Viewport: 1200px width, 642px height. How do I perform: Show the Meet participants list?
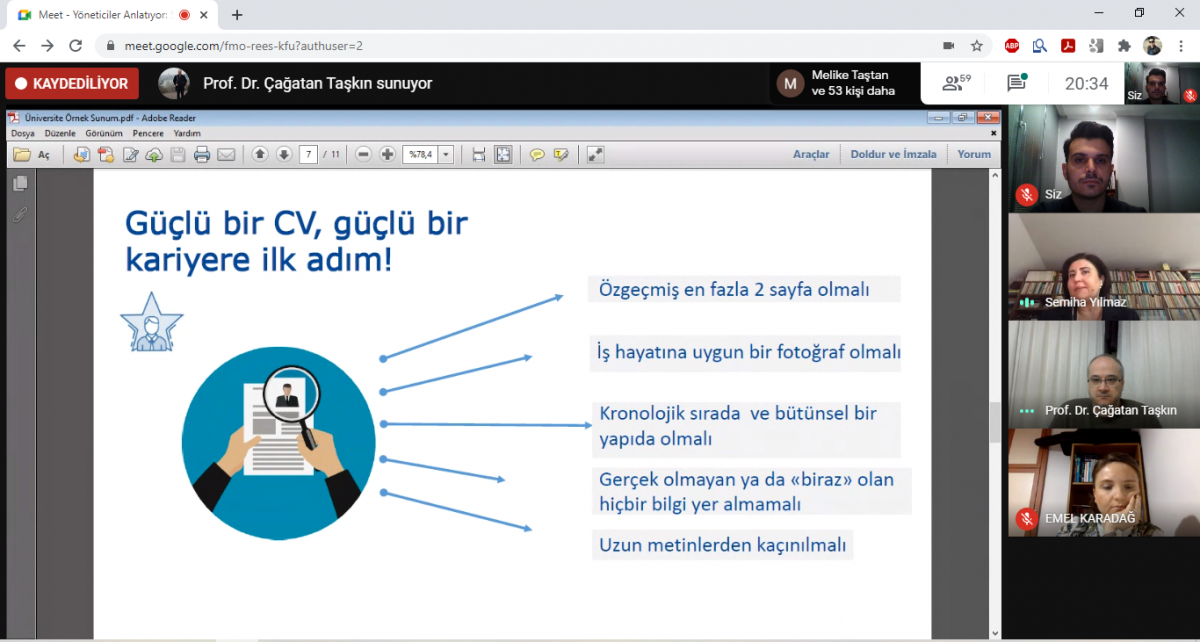pos(957,83)
